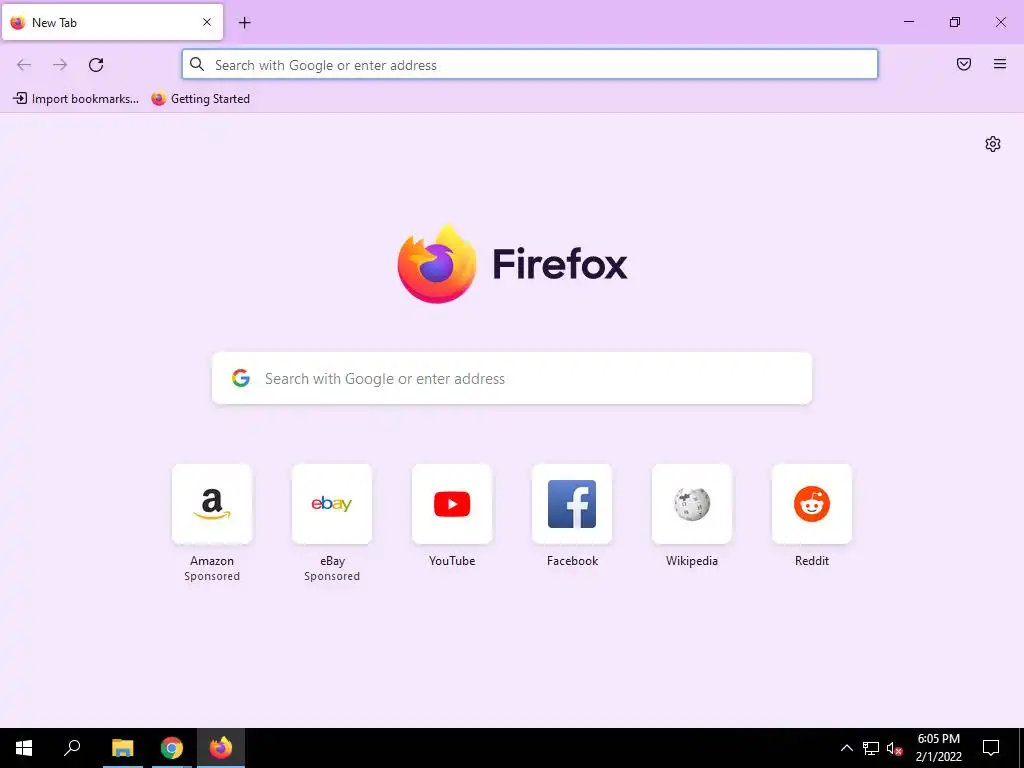Click the eBay label text
1024x768 pixels.
332,561
